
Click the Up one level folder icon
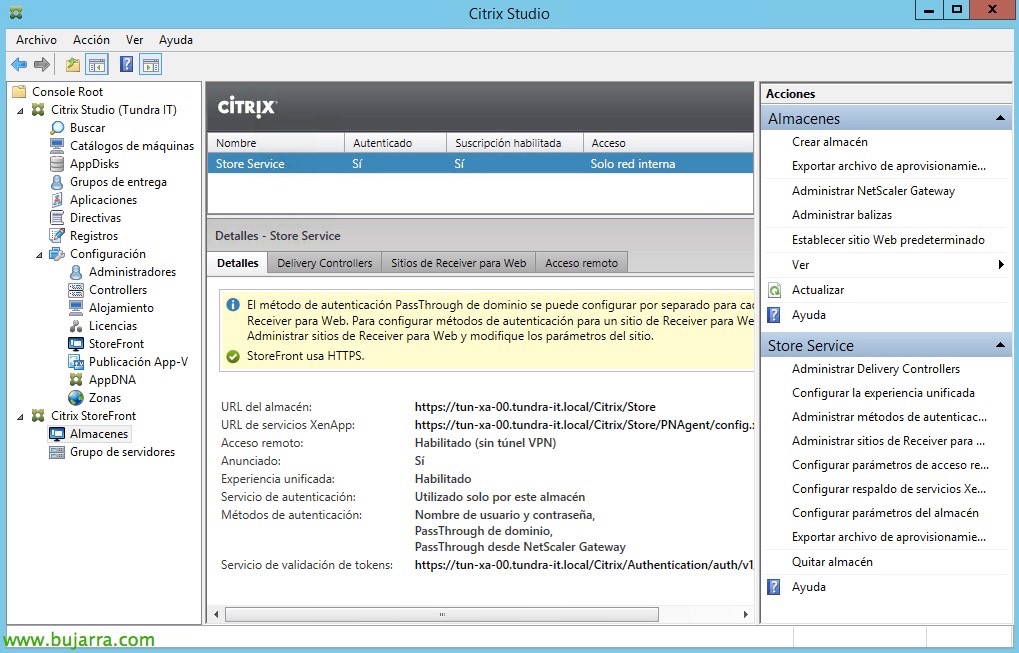pos(73,64)
